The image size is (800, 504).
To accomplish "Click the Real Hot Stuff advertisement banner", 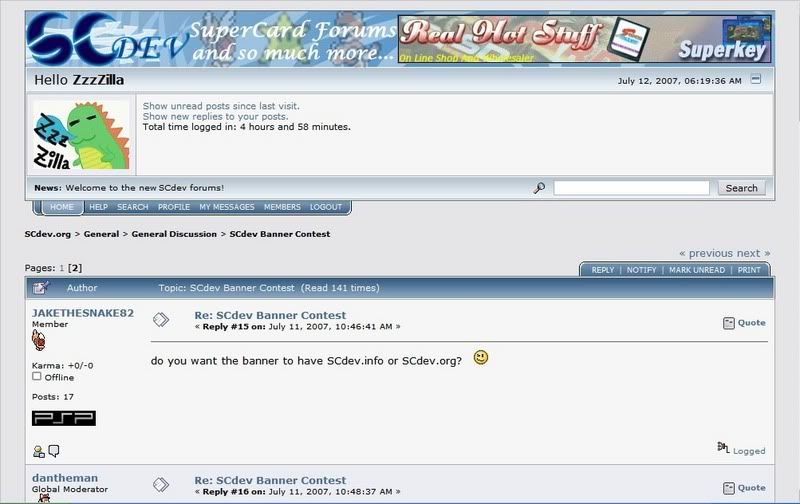I will 585,39.
